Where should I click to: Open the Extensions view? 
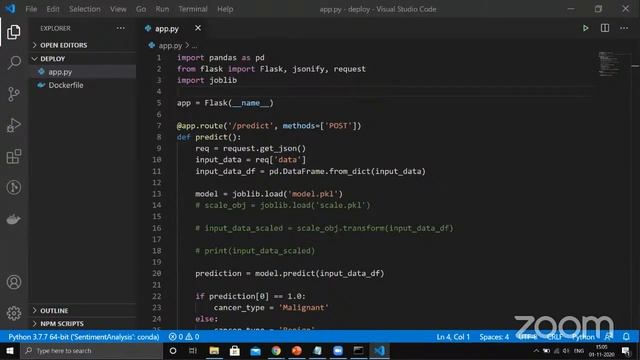pyautogui.click(x=13, y=156)
